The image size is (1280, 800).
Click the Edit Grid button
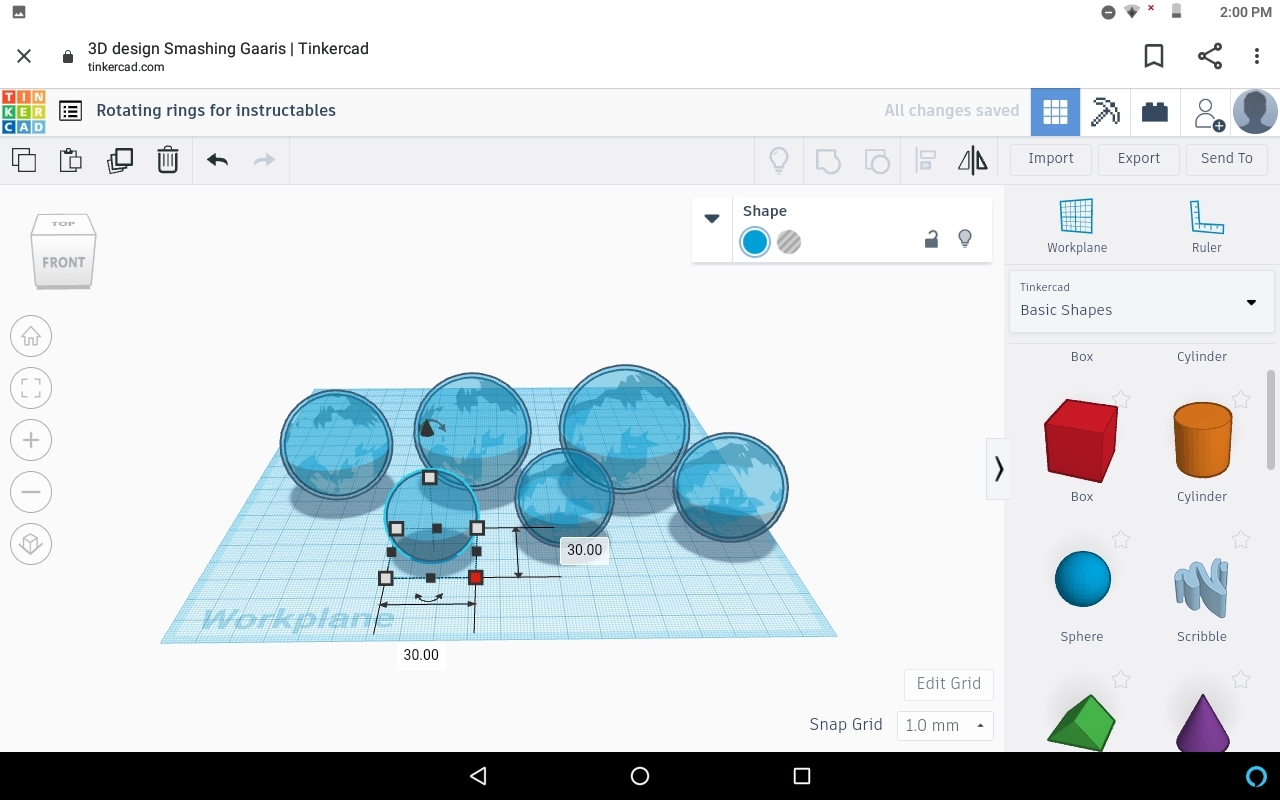pos(949,684)
